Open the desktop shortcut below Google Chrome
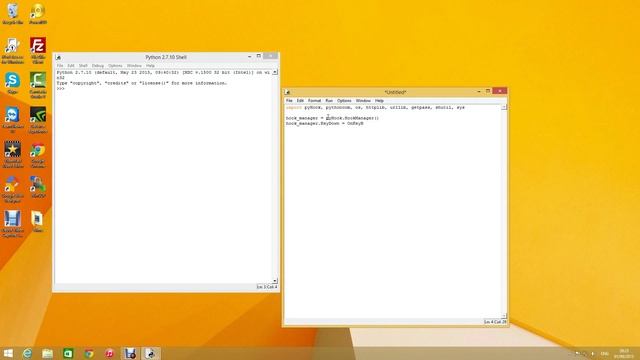Image resolution: width=640 pixels, height=360 pixels. (38, 188)
